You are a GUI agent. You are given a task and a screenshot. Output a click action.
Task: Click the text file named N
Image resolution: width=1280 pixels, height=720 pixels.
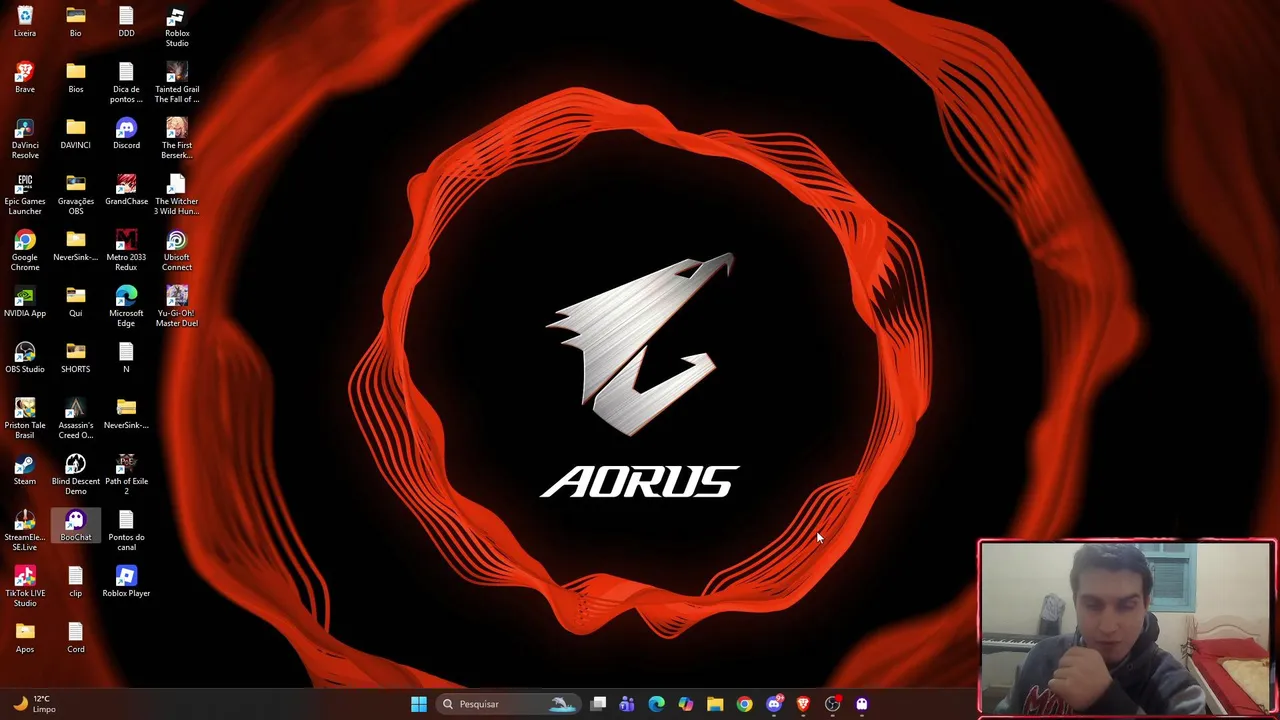[x=126, y=358]
